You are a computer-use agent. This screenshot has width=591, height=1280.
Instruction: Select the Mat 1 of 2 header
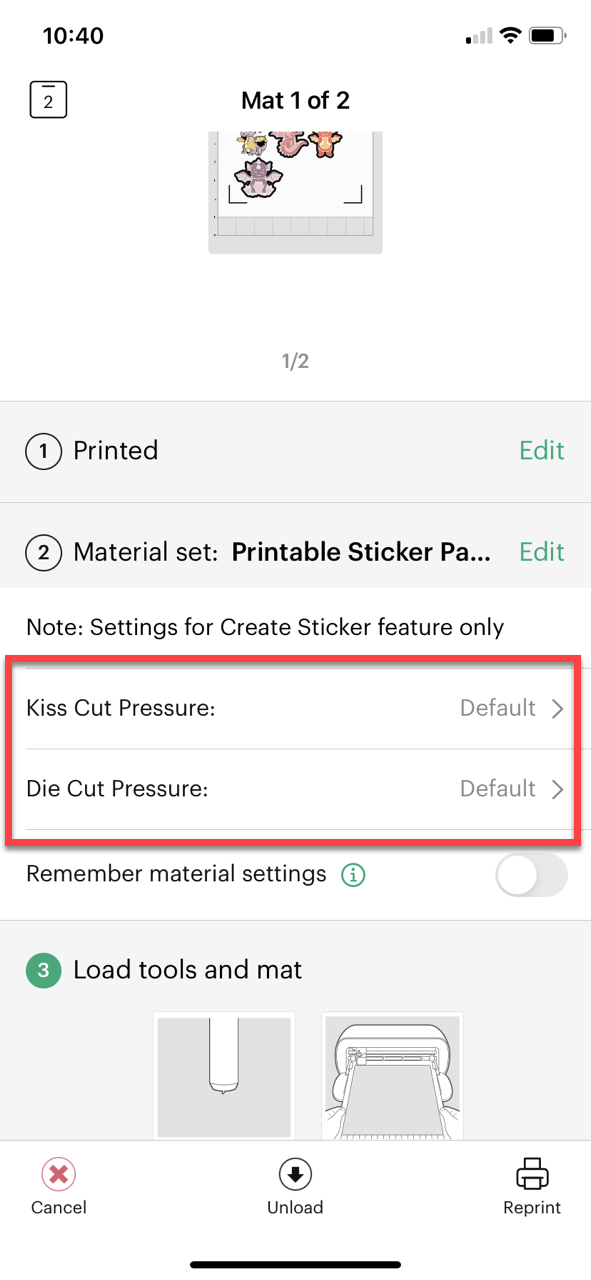[295, 100]
